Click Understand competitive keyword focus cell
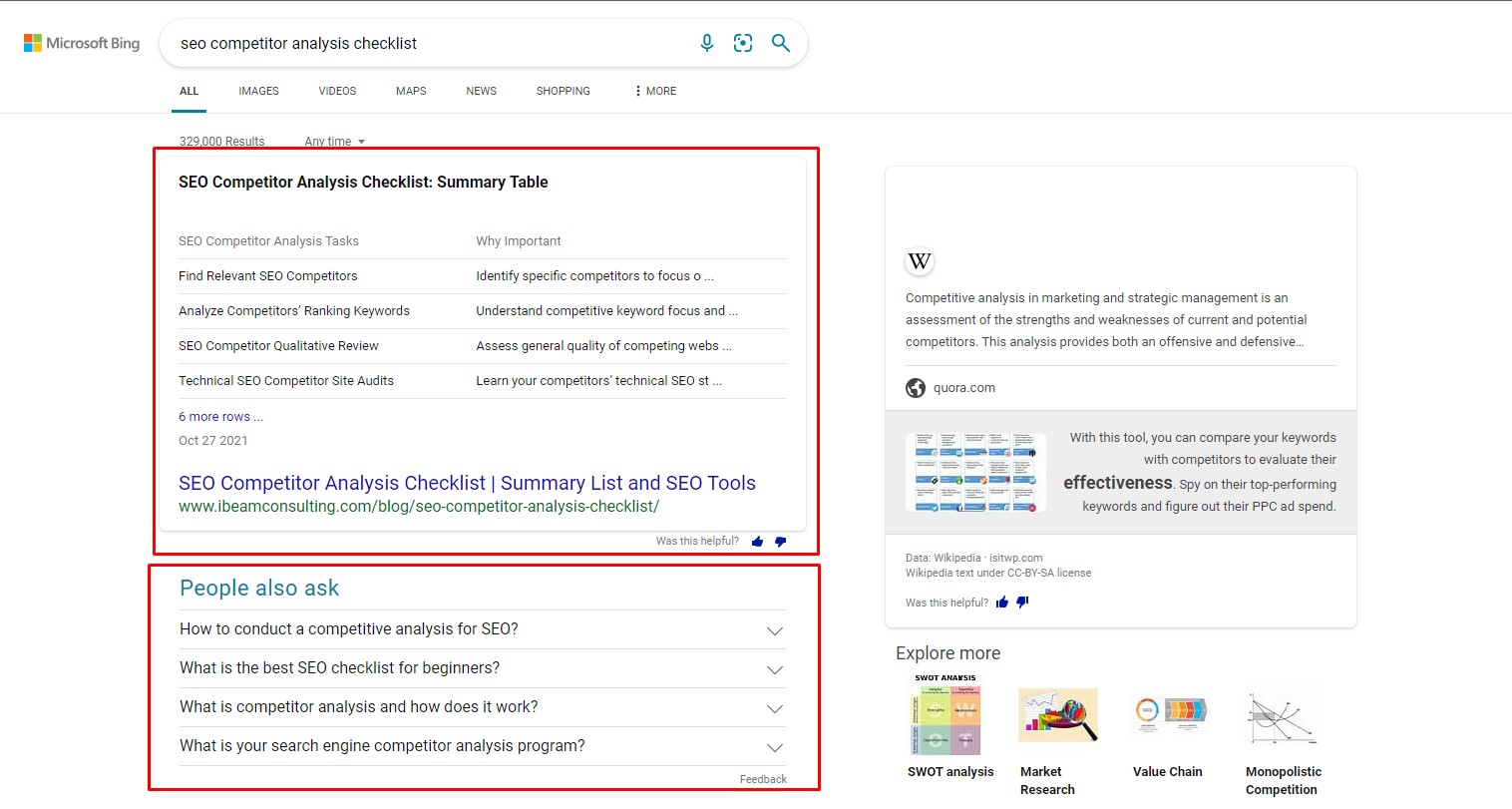1512x809 pixels. pos(606,311)
